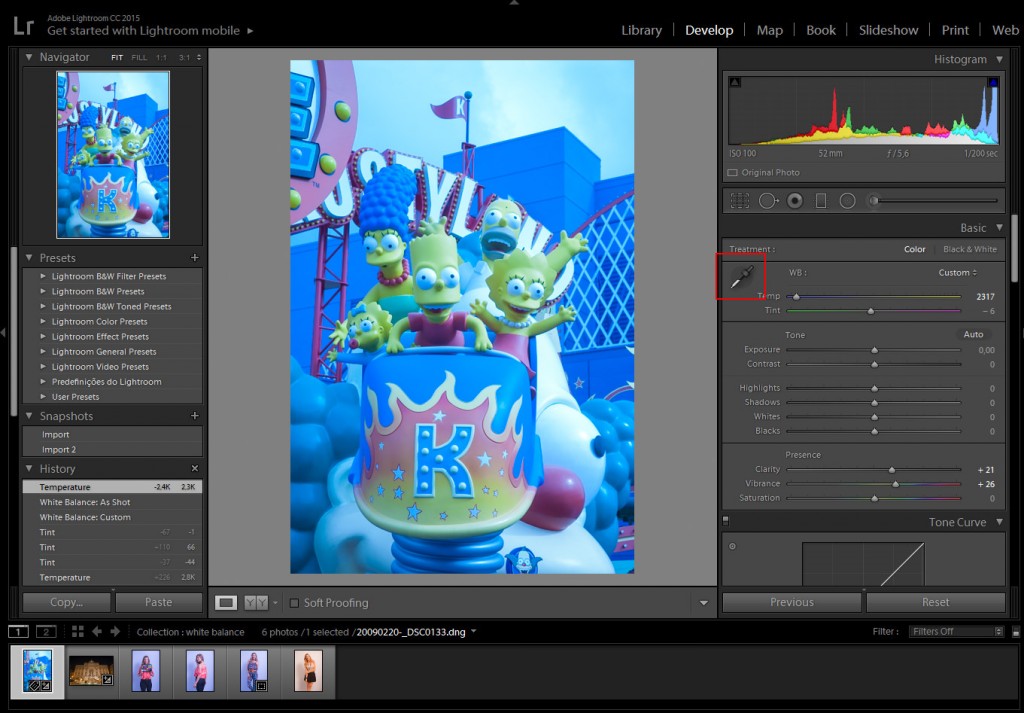The image size is (1024, 713).
Task: Expand Lightroom Color Presets folder
Action: pyautogui.click(x=43, y=321)
